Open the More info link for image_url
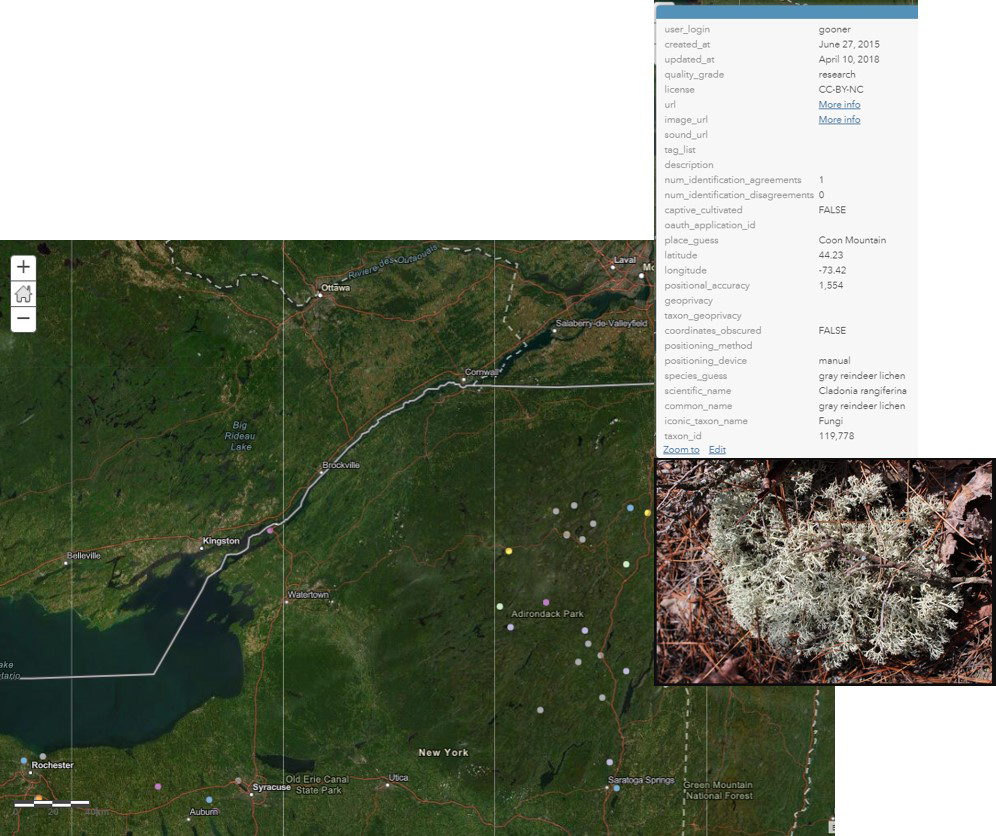This screenshot has width=996, height=836. [x=839, y=120]
